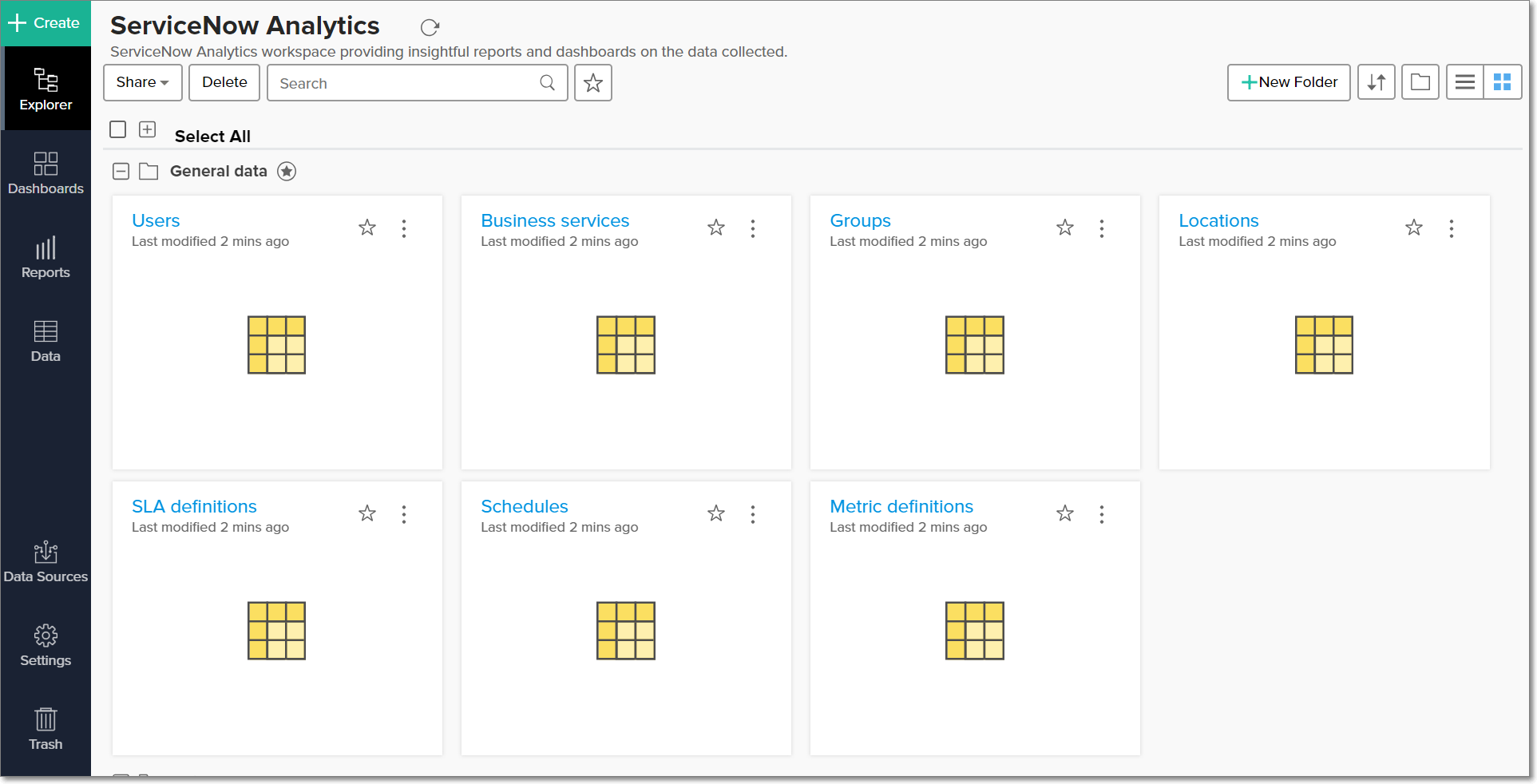The height and width of the screenshot is (784, 1537).
Task: Refresh the workspace with reload icon
Action: click(x=430, y=28)
